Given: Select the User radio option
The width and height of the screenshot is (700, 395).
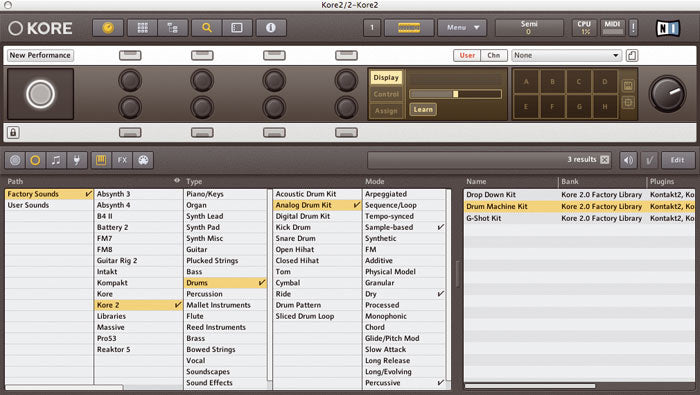Looking at the screenshot, I should coord(467,55).
